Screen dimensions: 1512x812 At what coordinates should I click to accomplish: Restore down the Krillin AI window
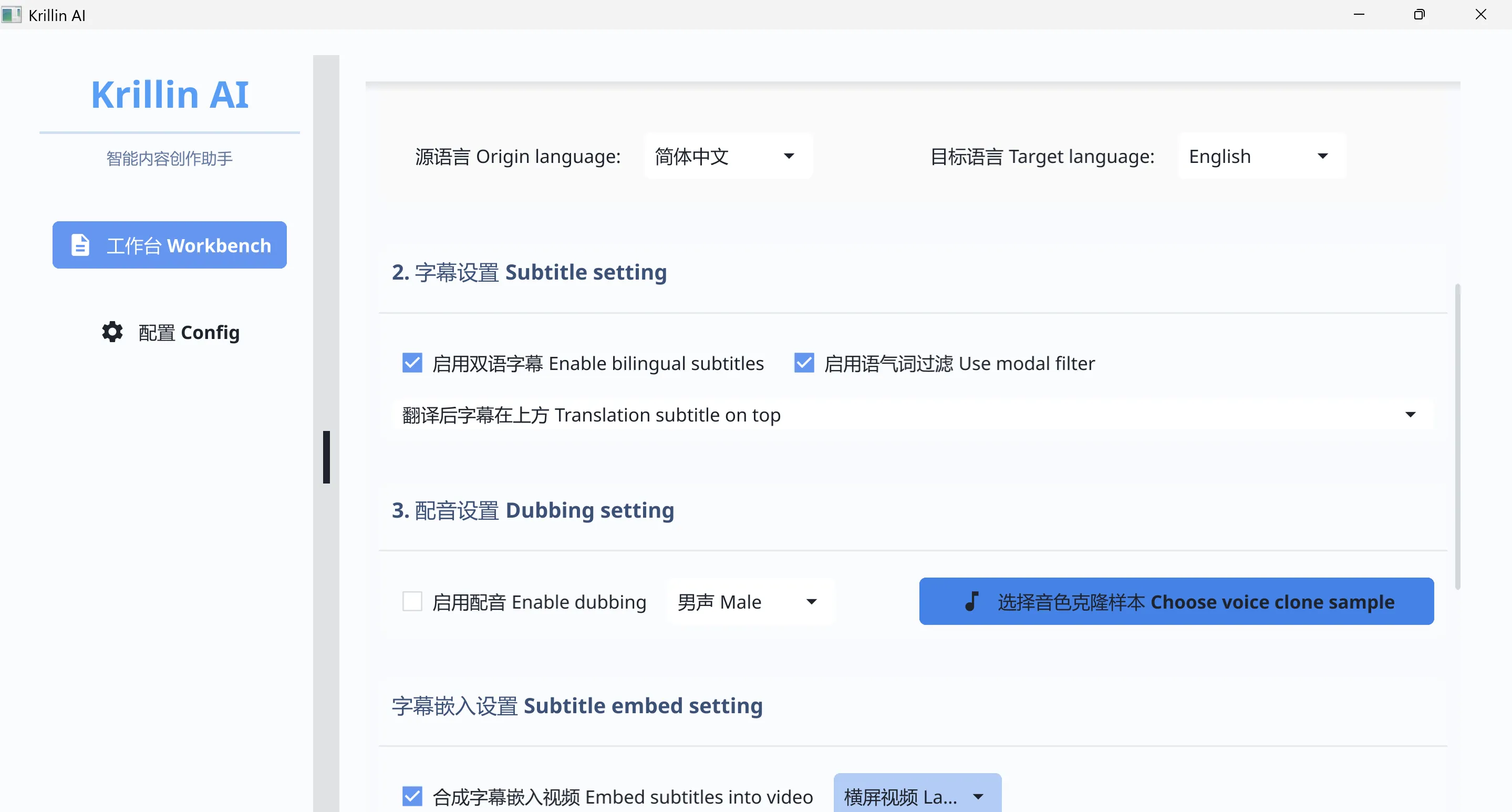(x=1418, y=14)
